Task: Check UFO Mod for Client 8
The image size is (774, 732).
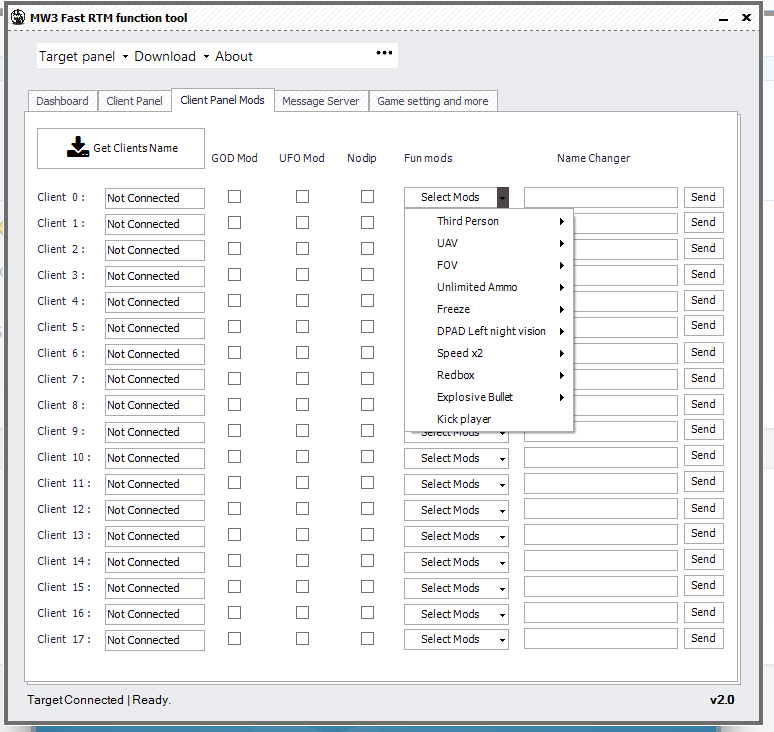Action: pyautogui.click(x=303, y=405)
